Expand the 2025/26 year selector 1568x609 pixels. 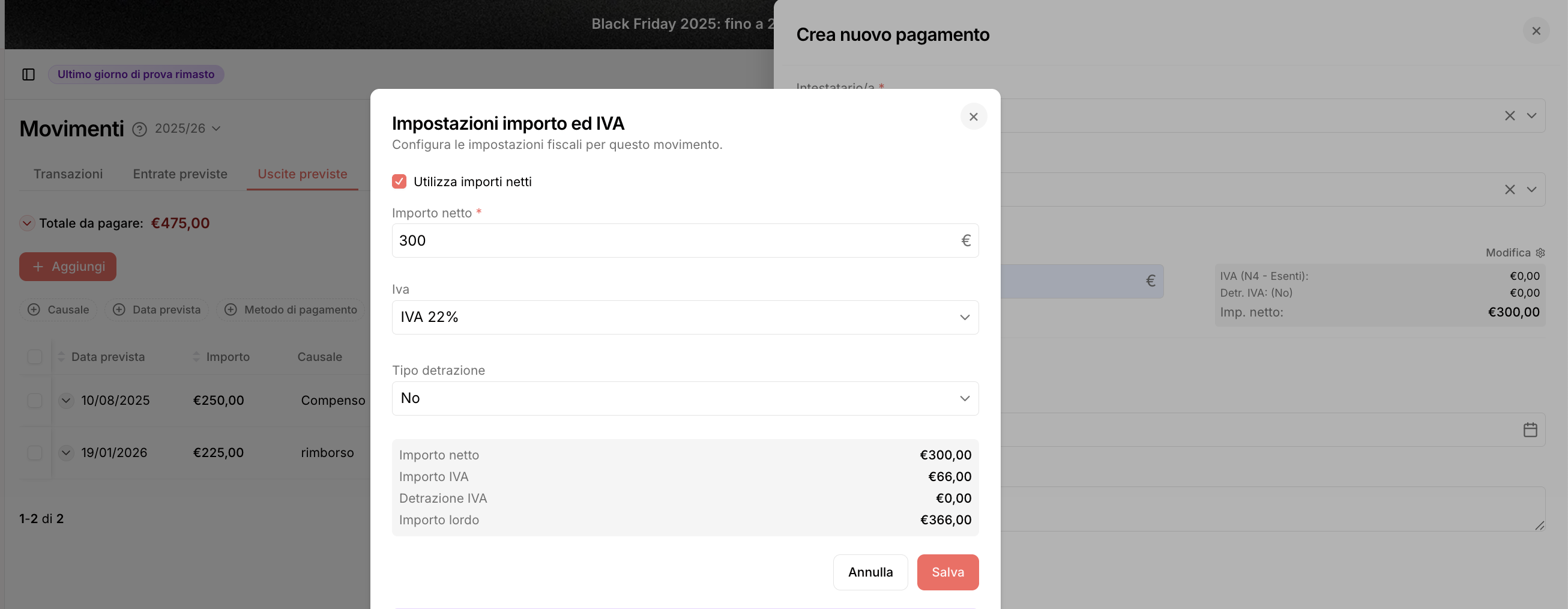coord(187,129)
